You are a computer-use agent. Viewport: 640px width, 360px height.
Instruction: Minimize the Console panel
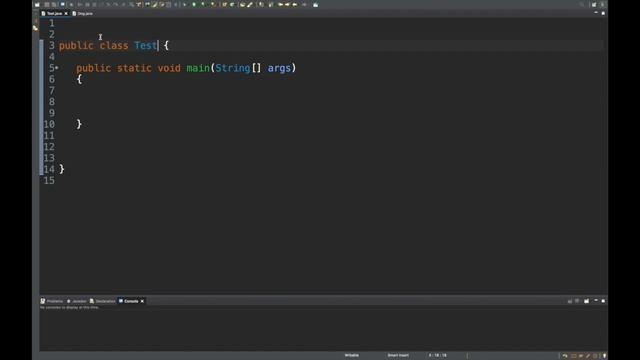596,301
